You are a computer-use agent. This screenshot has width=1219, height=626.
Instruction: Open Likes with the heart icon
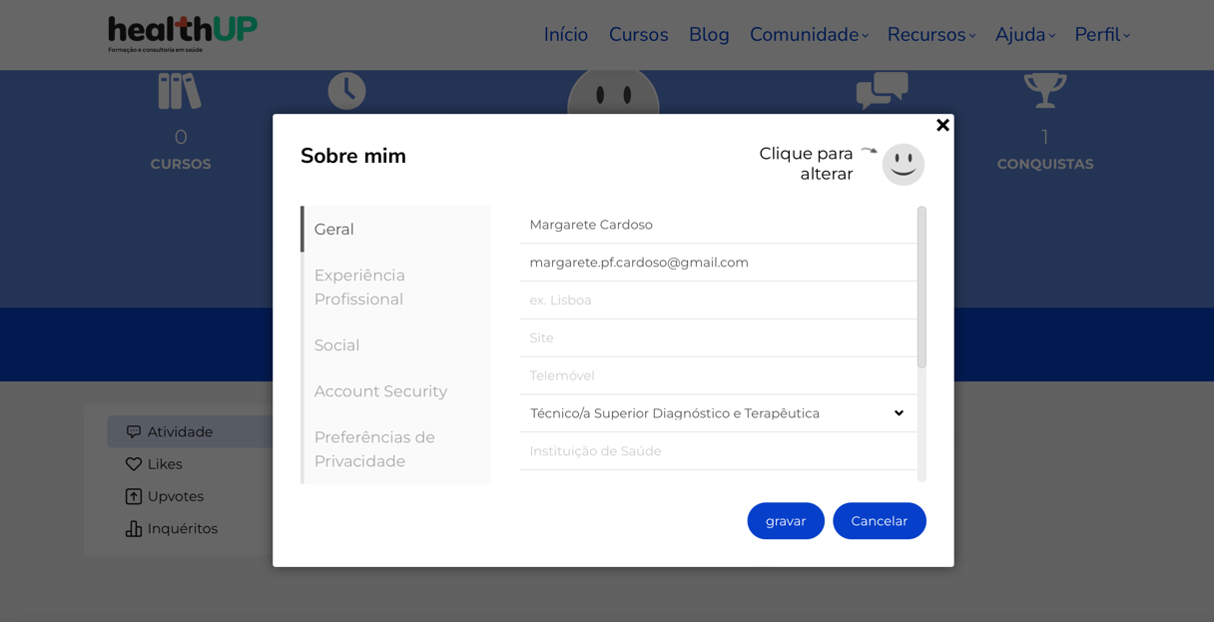tap(134, 466)
